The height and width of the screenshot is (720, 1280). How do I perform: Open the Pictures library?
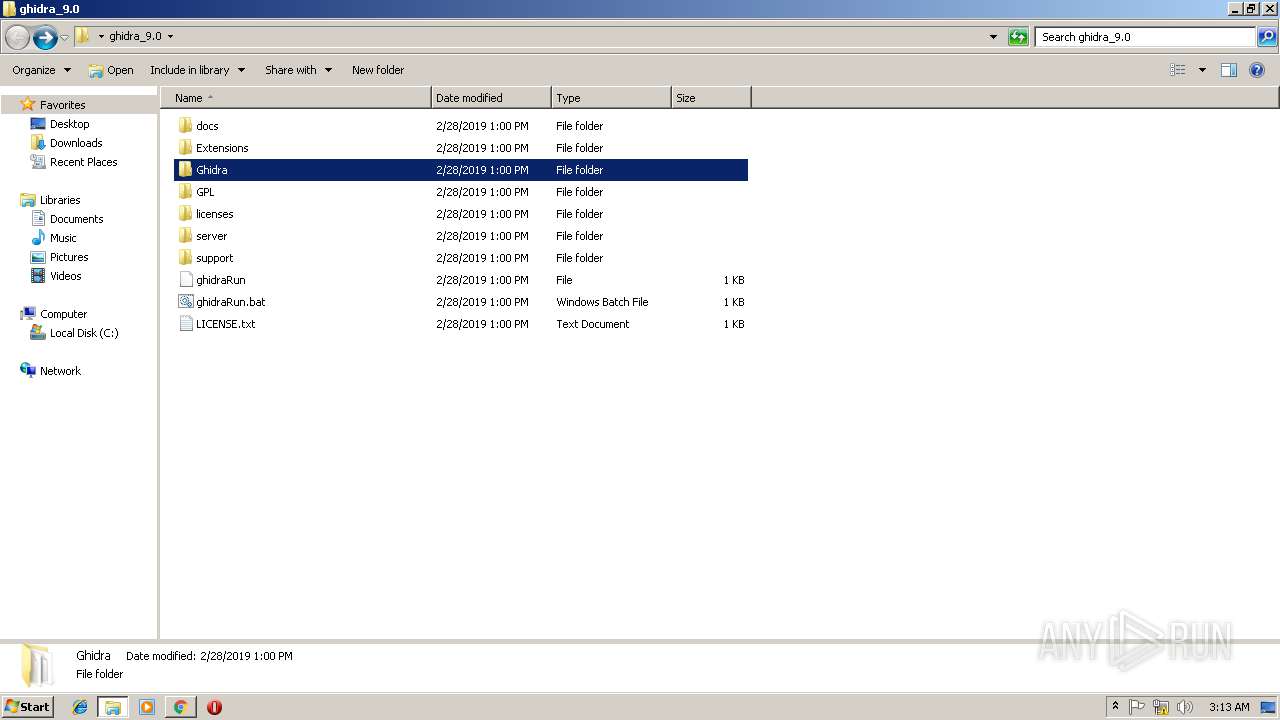click(x=69, y=257)
